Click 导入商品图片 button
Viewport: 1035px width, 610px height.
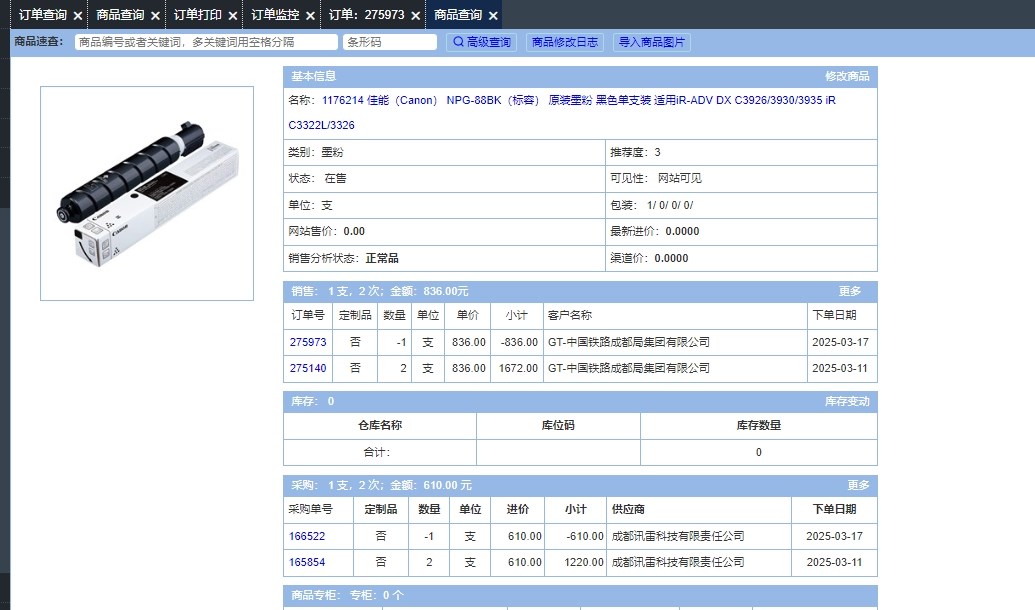pos(651,42)
